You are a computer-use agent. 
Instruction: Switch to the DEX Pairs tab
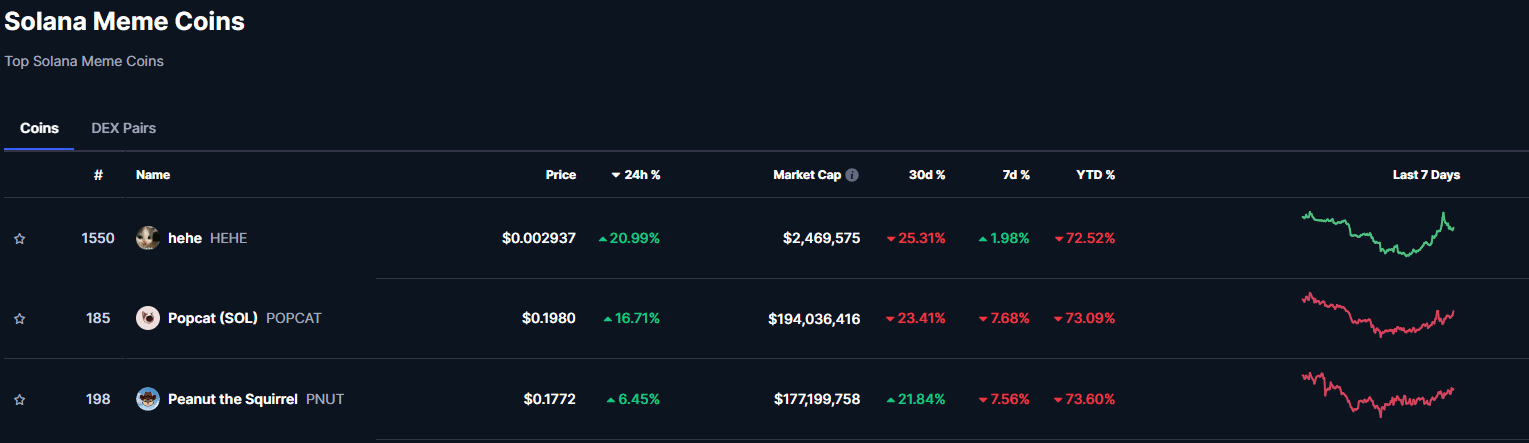[123, 128]
